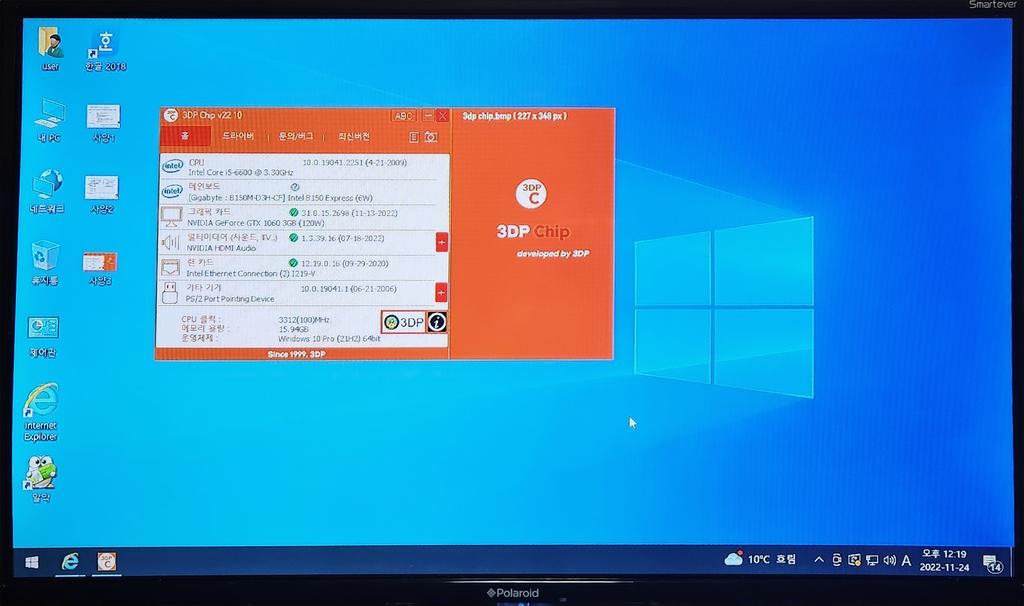Take a screenshot with the camera icon
Screen dimensions: 1024x606
click(x=431, y=137)
